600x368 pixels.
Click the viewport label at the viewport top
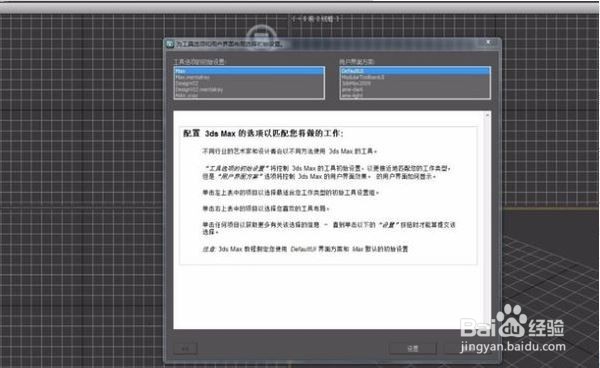pyautogui.click(x=316, y=18)
